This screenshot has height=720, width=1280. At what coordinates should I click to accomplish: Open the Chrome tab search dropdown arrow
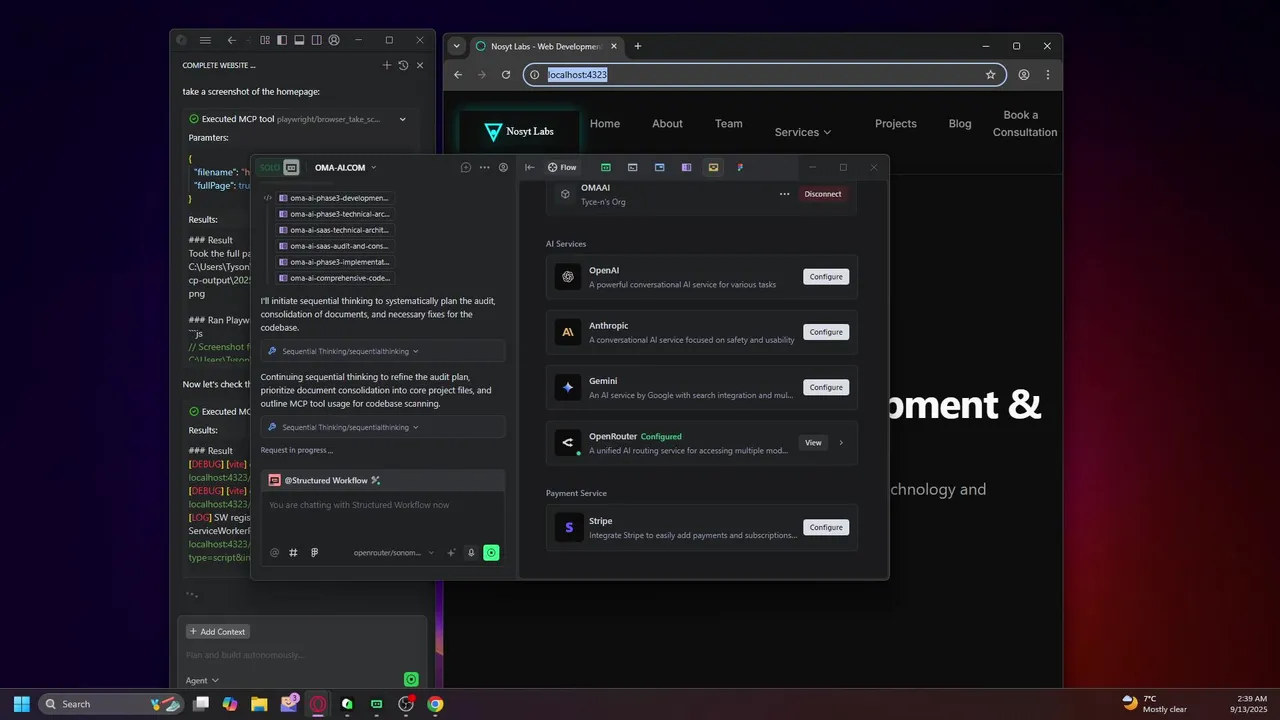point(457,46)
